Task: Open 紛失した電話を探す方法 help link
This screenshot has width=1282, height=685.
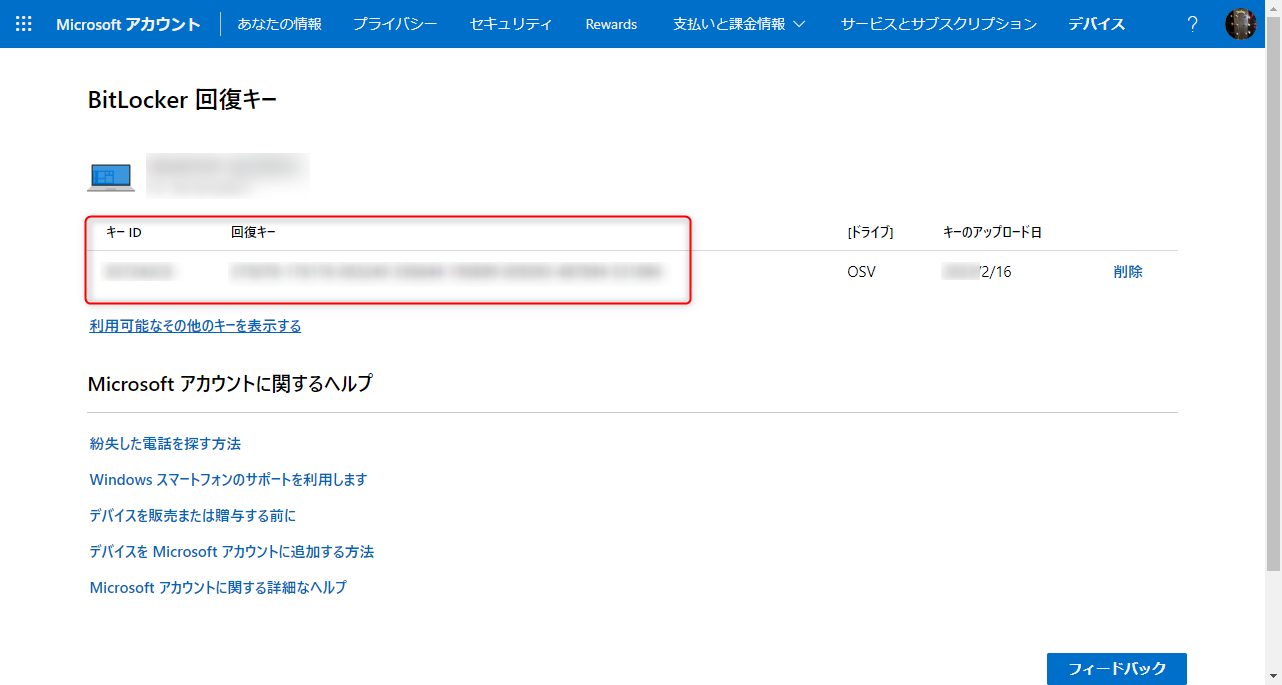Action: click(x=165, y=443)
